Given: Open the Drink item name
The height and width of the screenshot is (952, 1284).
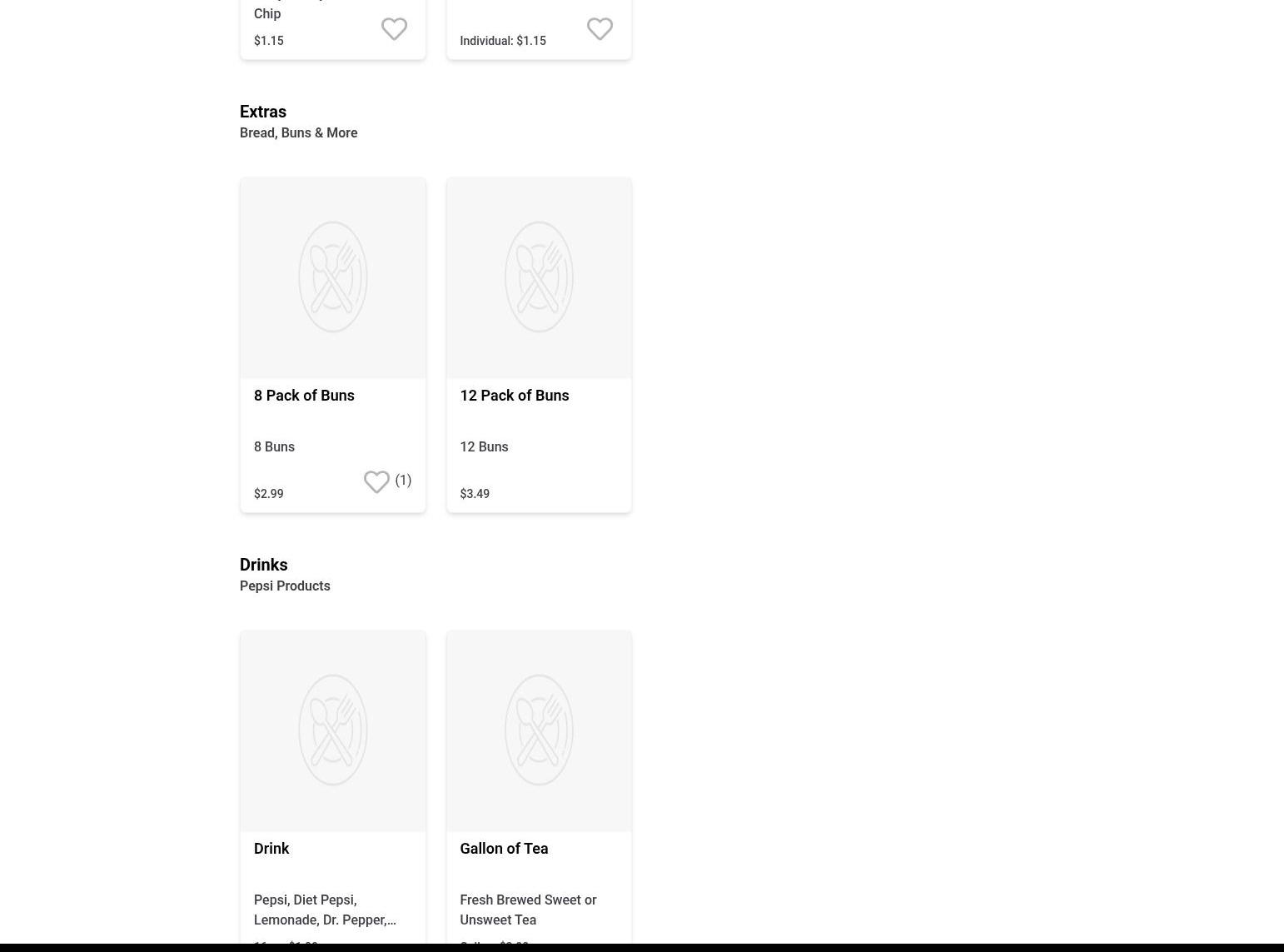Looking at the screenshot, I should 271,849.
